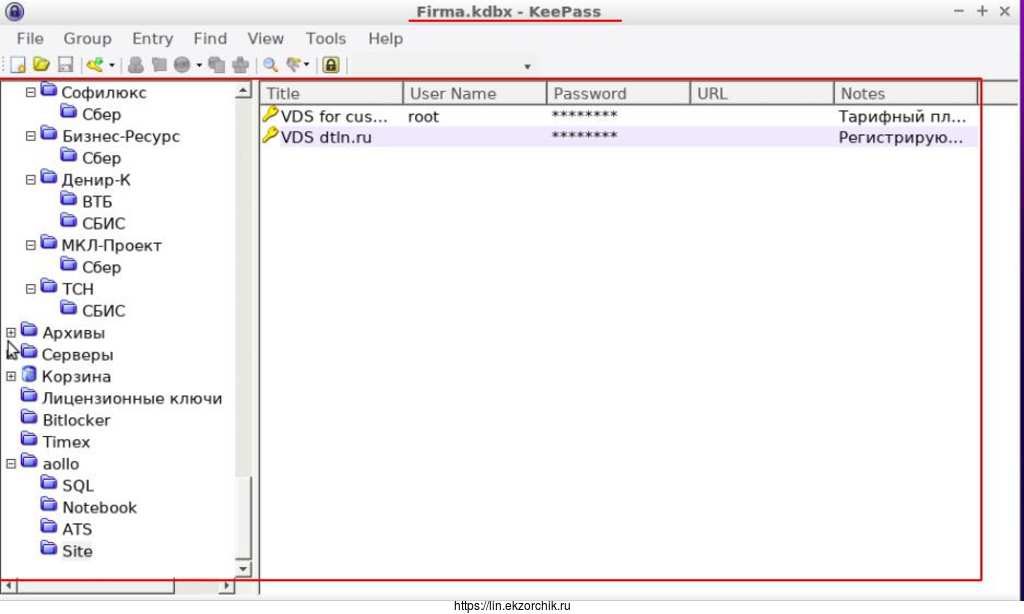The width and height of the screenshot is (1024, 614).
Task: Select the VDS dtln.ru entry title
Action: pyautogui.click(x=326, y=137)
